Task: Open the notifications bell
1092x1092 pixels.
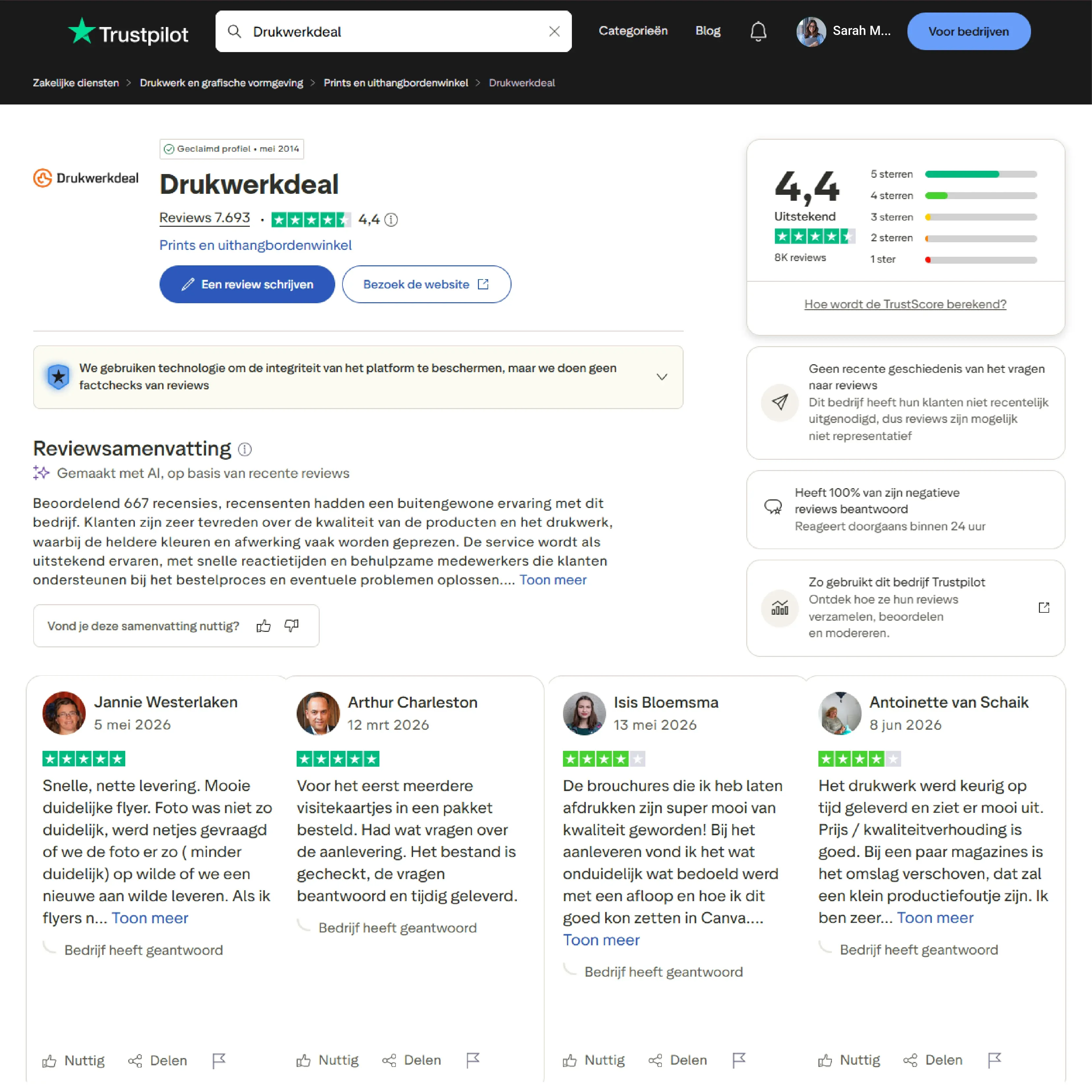Action: coord(758,32)
